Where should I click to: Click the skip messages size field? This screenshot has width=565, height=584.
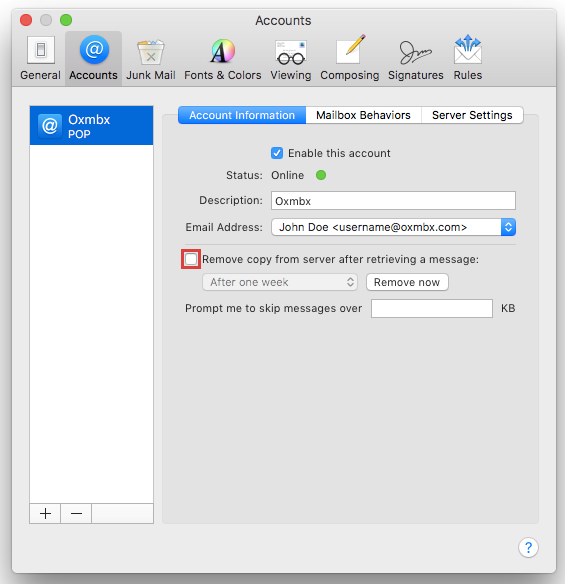[432, 308]
